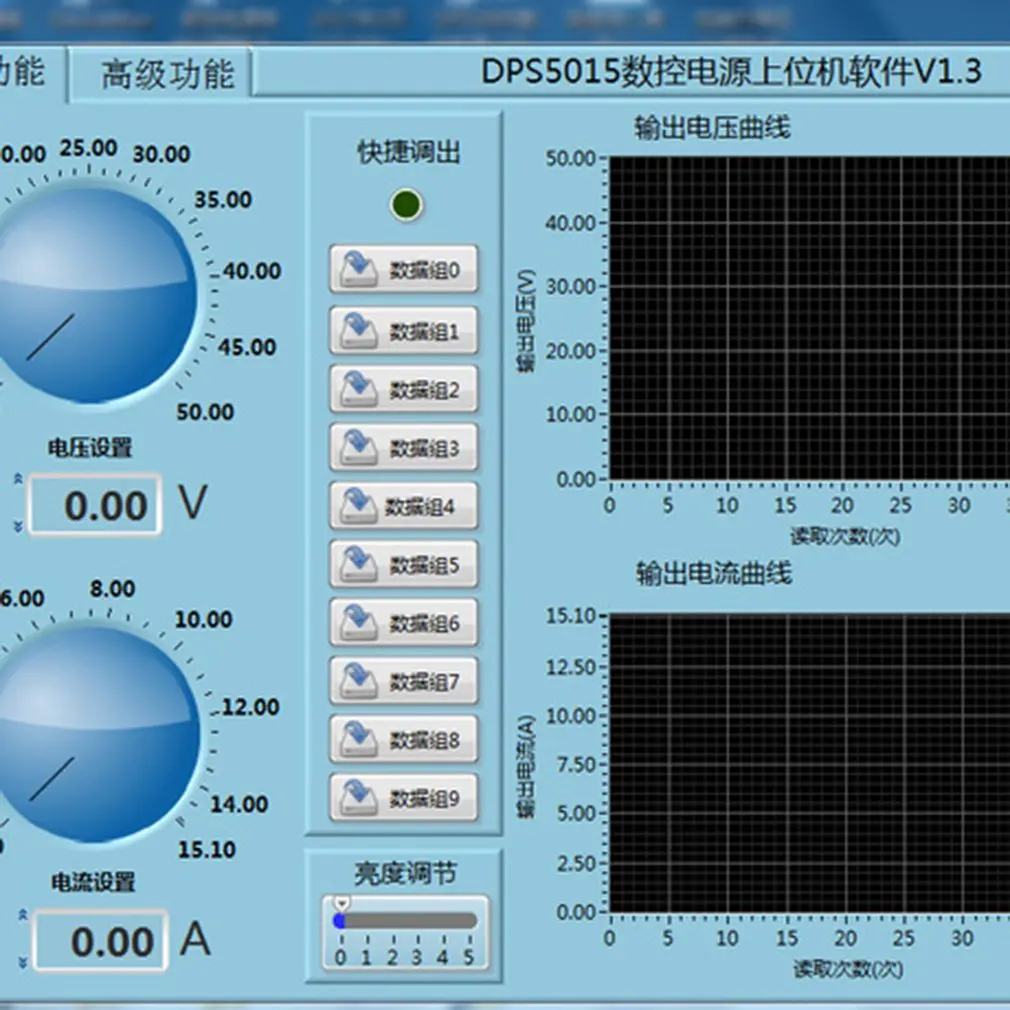The height and width of the screenshot is (1010, 1010).
Task: Recall the 数据组6 data group
Action: point(404,622)
